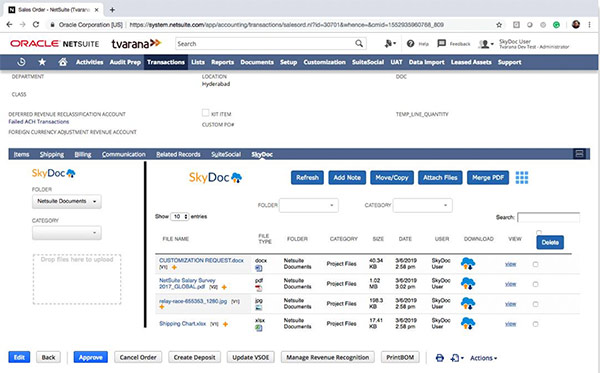Switch to the Items subtab
The image size is (600, 373).
[21, 154]
